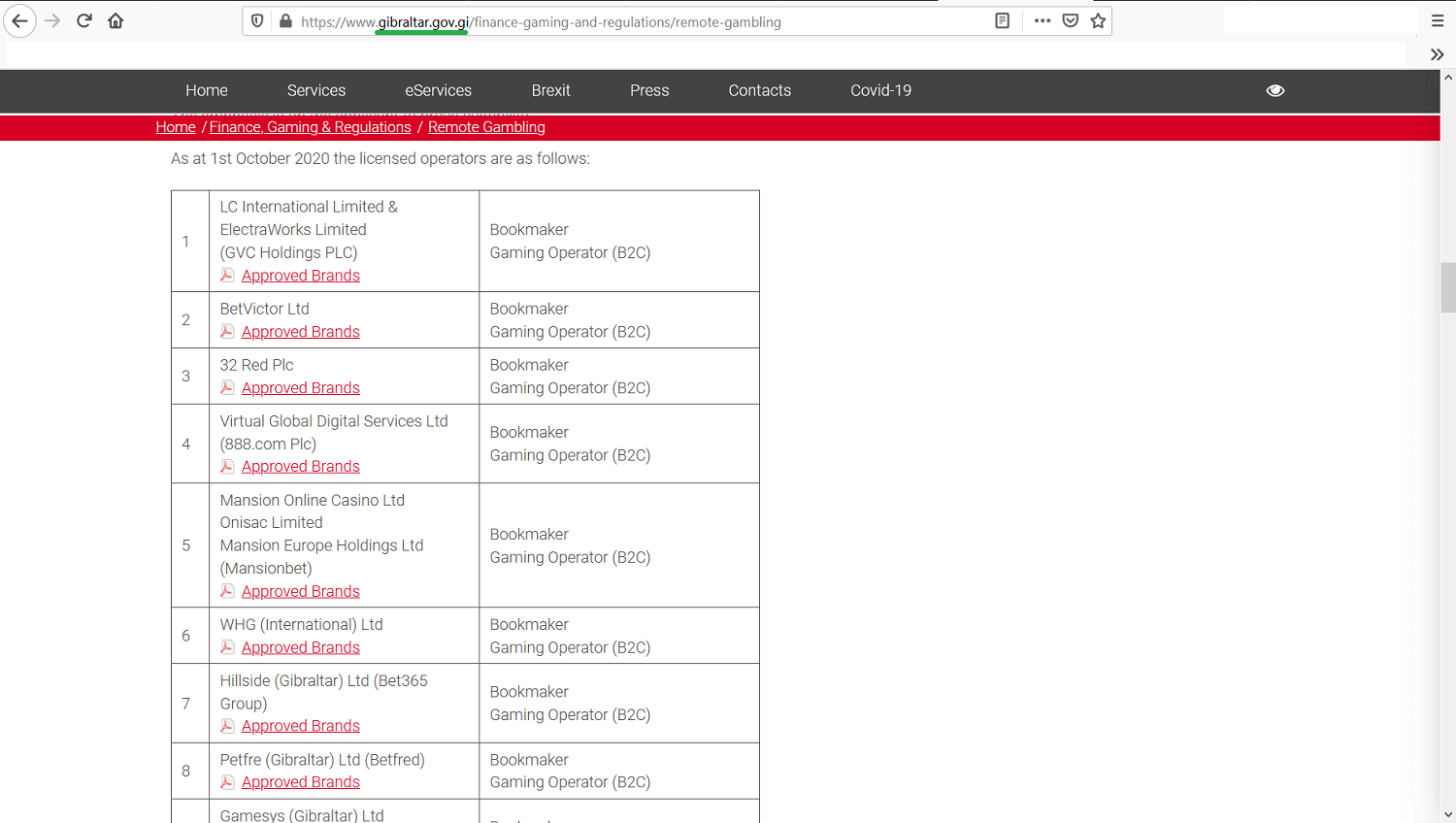Image resolution: width=1456 pixels, height=823 pixels.
Task: Open Approved Brands for GVC Holdings PLC
Action: (x=301, y=276)
